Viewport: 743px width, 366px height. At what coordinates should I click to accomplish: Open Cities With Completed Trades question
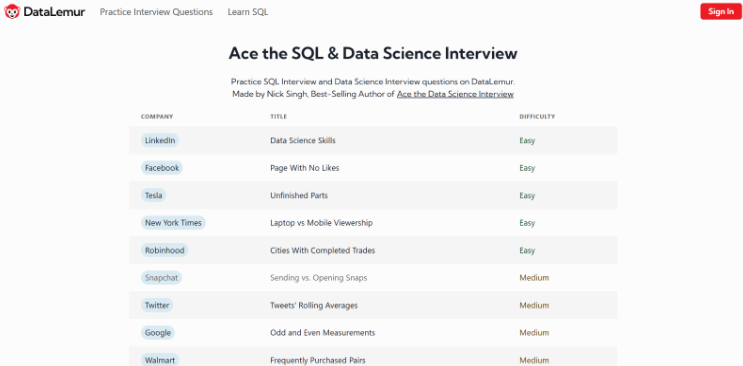click(323, 250)
